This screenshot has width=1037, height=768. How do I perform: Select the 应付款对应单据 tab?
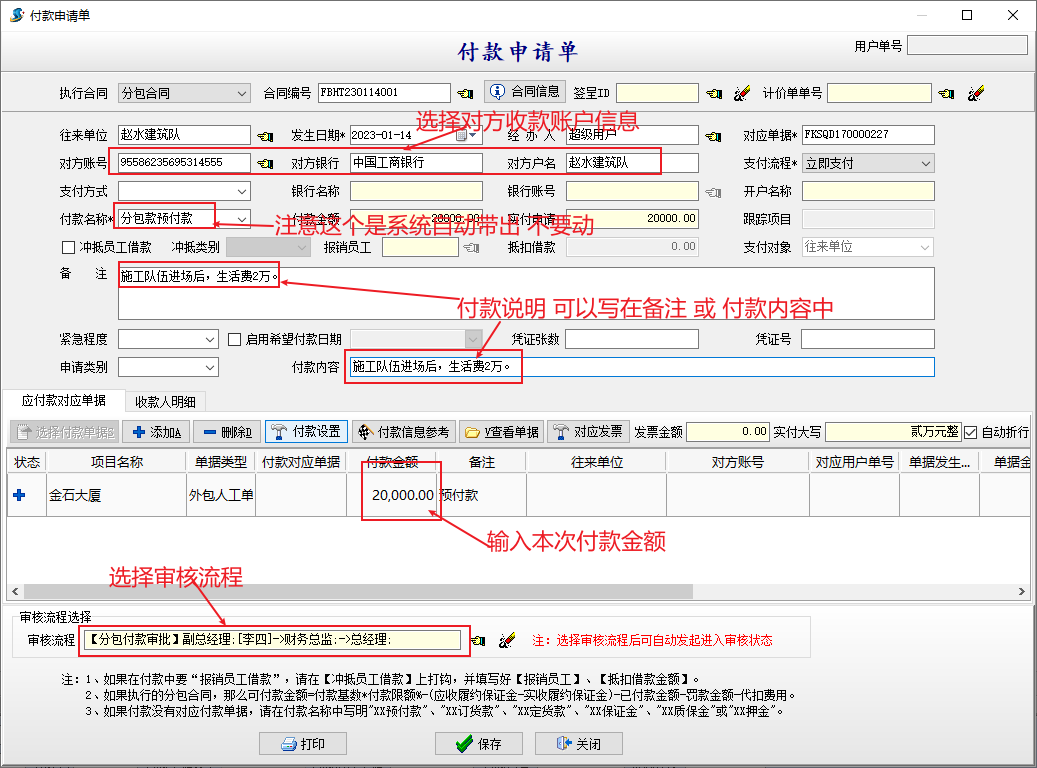click(x=63, y=401)
